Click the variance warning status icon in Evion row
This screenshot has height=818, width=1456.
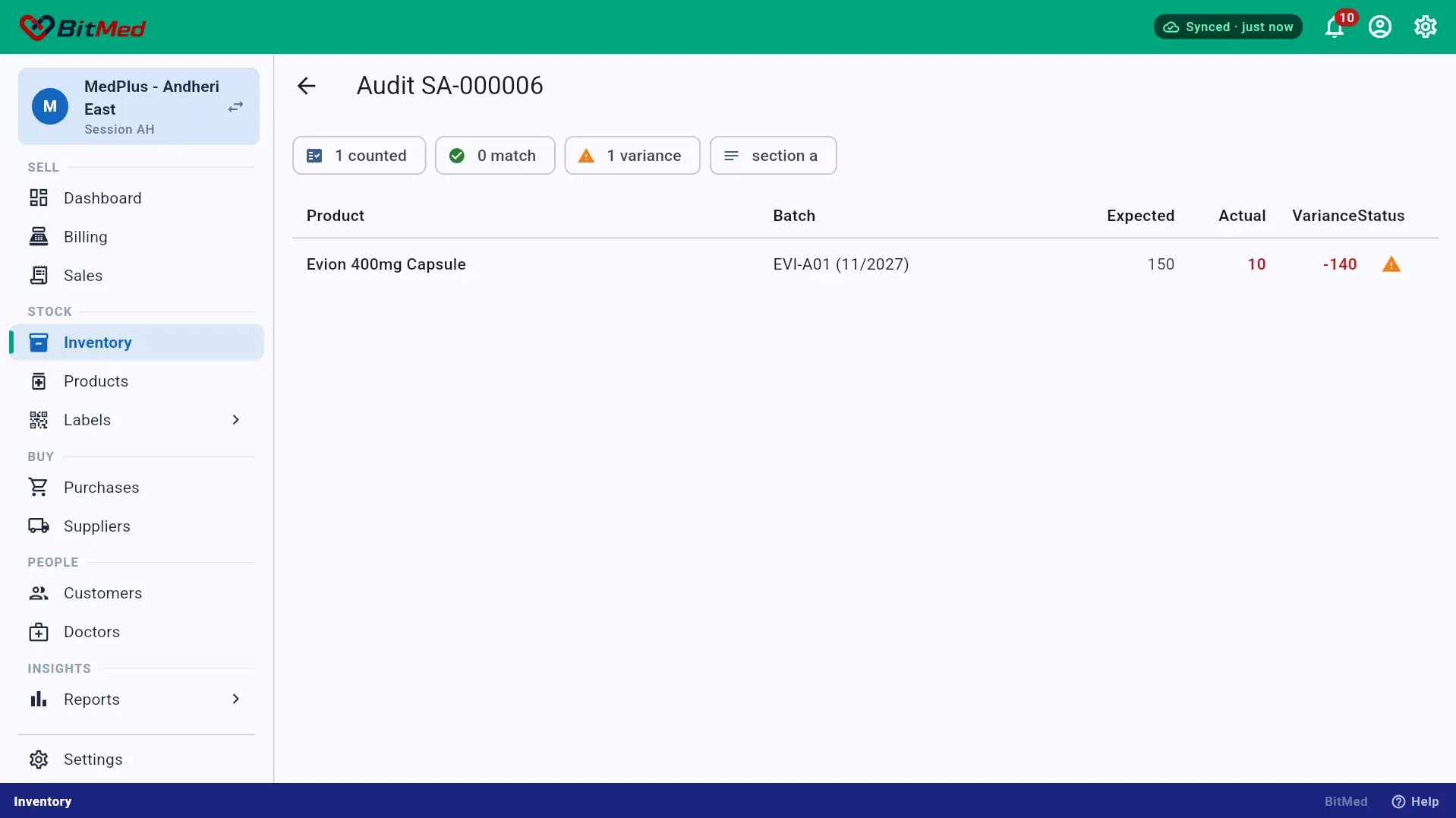(1391, 264)
